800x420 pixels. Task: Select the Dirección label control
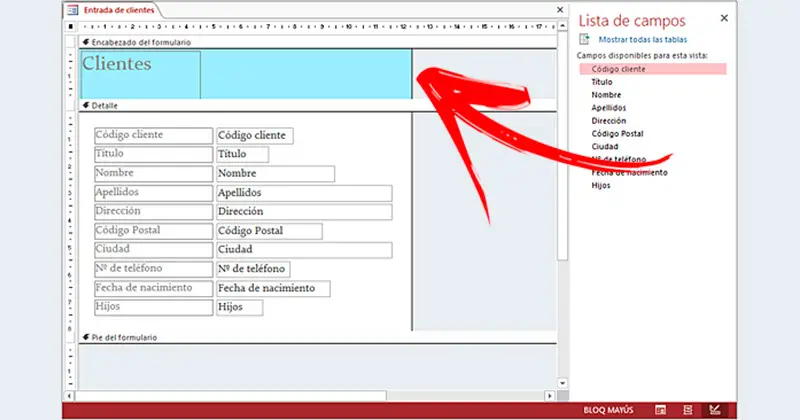tap(153, 212)
